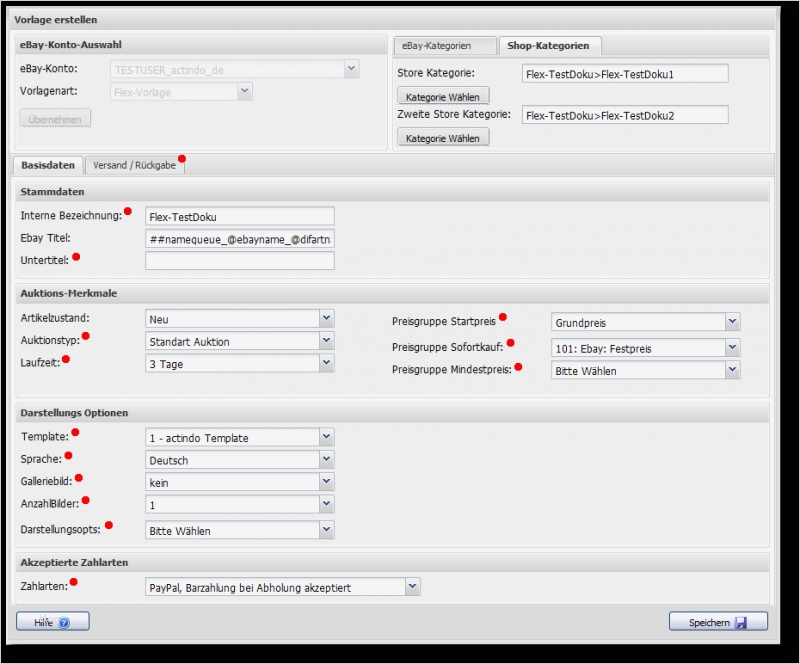Click the red dot next to Preisgruppe Mindestpreis
Screen dimensions: 800x664
pyautogui.click(x=518, y=366)
